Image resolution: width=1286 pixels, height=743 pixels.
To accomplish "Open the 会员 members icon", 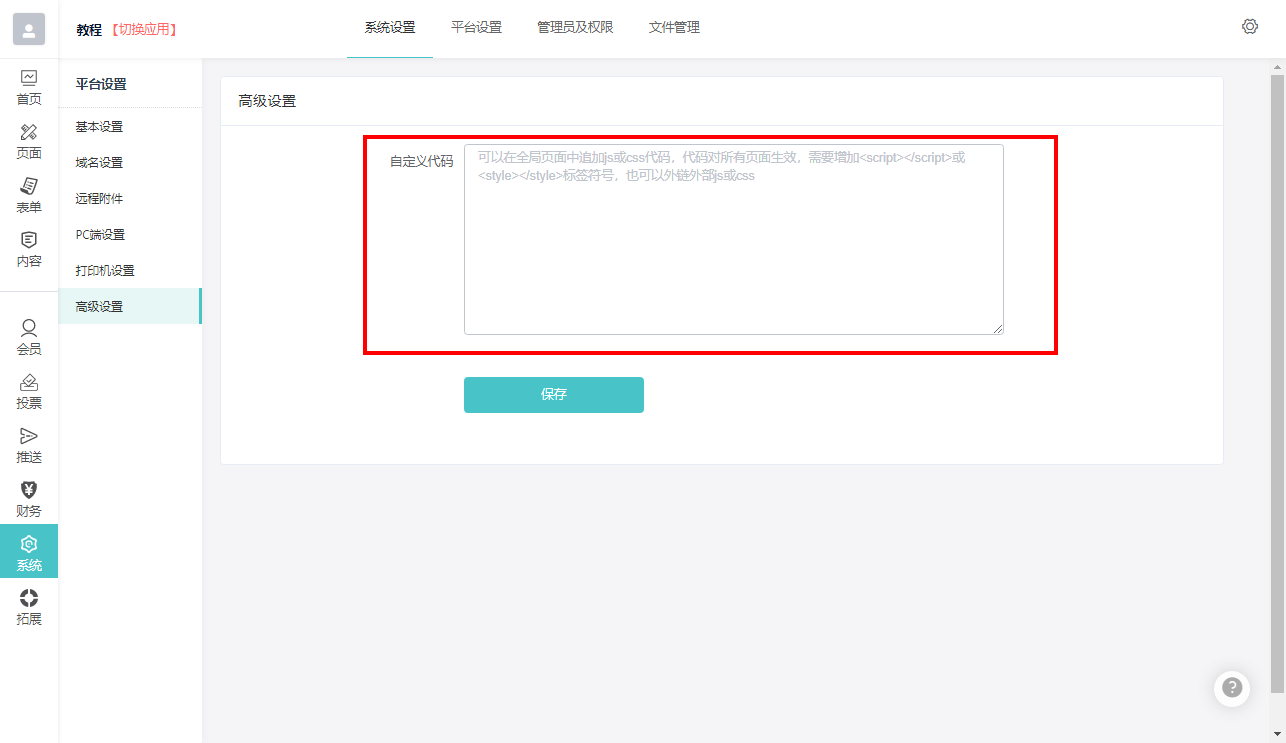I will 29,327.
